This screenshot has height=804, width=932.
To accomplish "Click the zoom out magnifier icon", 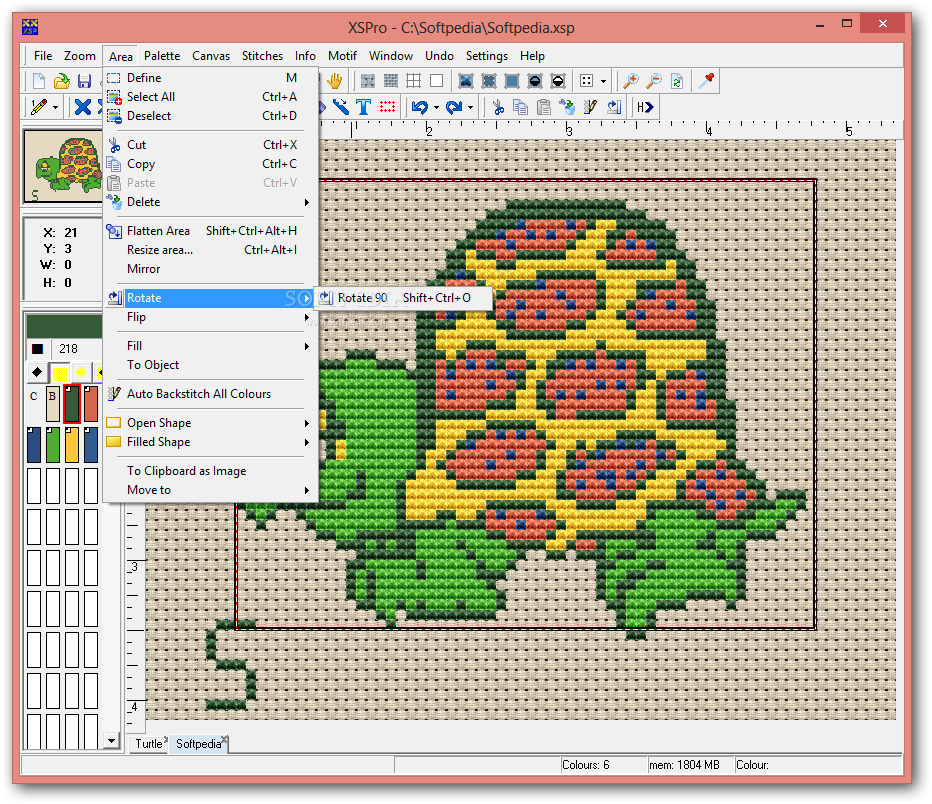I will [x=654, y=81].
